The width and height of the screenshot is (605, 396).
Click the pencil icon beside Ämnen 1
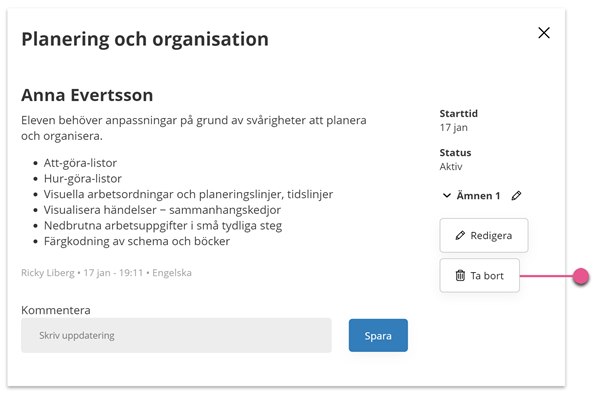(x=516, y=196)
